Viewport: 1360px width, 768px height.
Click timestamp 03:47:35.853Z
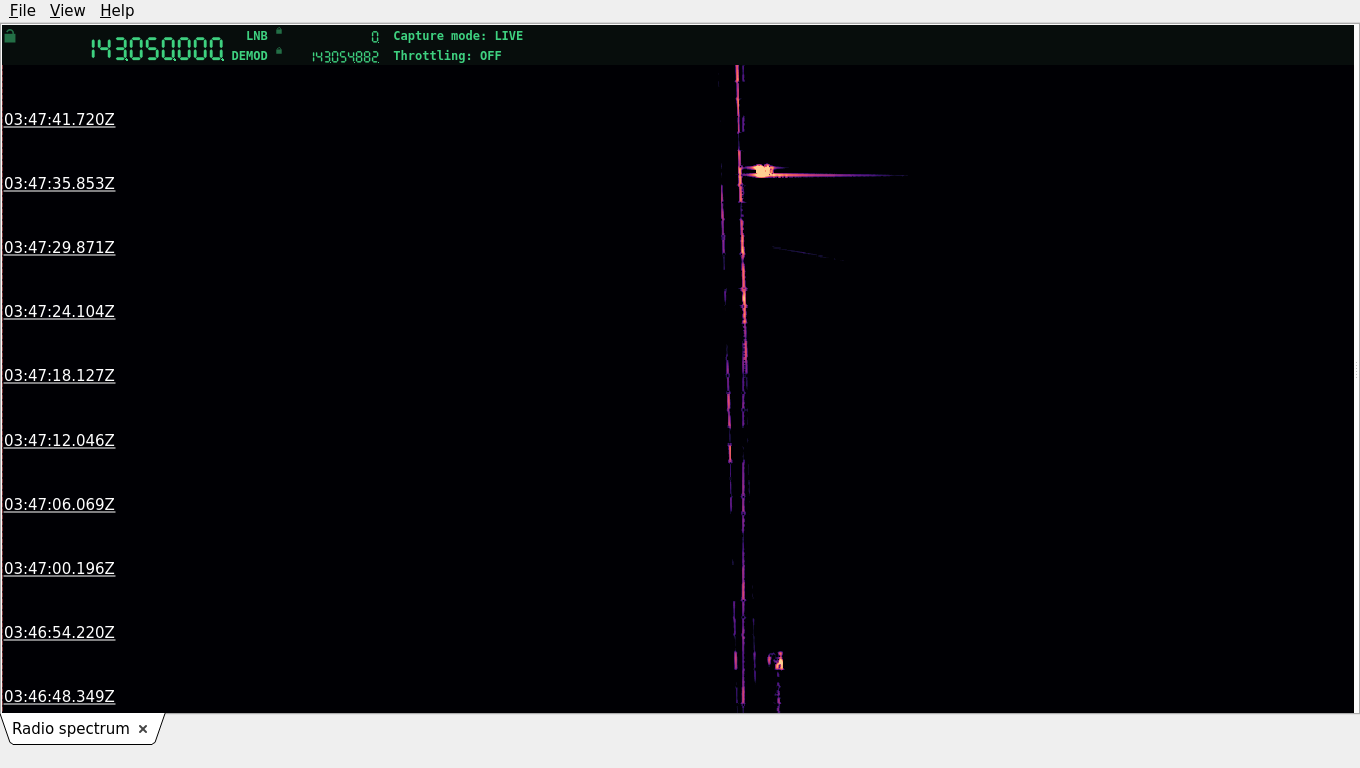tap(59, 183)
